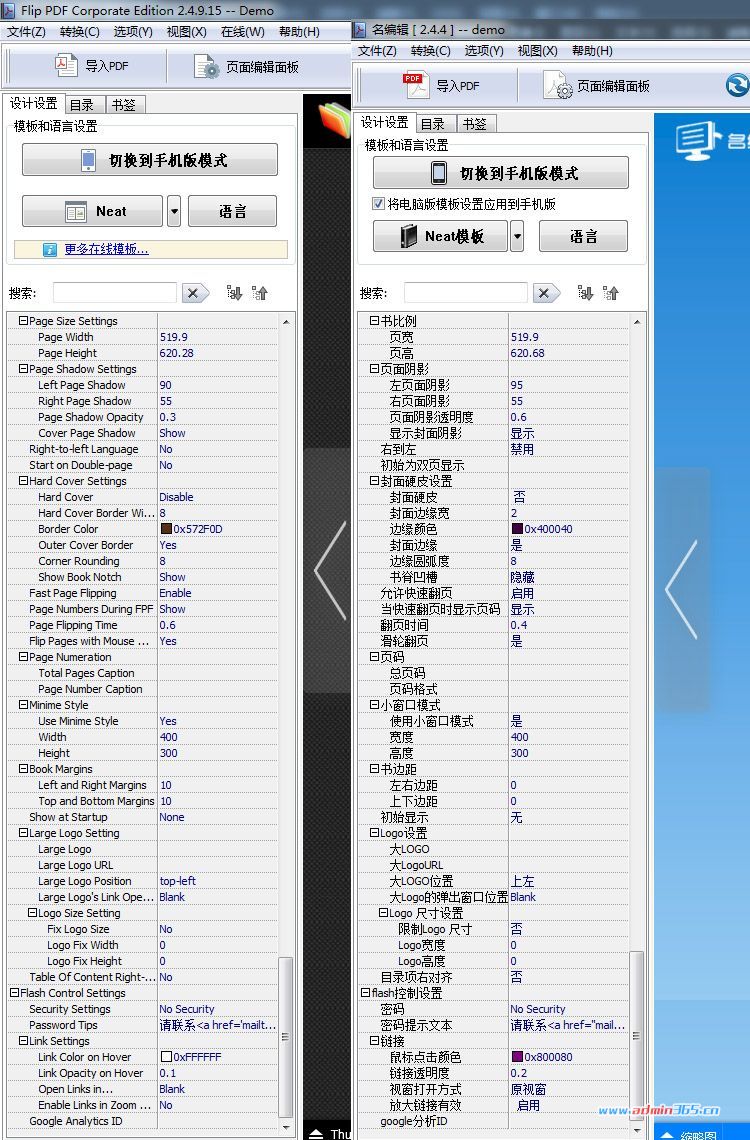Screen dimensions: 750x1140
Task: Clear search icon in Flip PDF window
Action: 194,293
